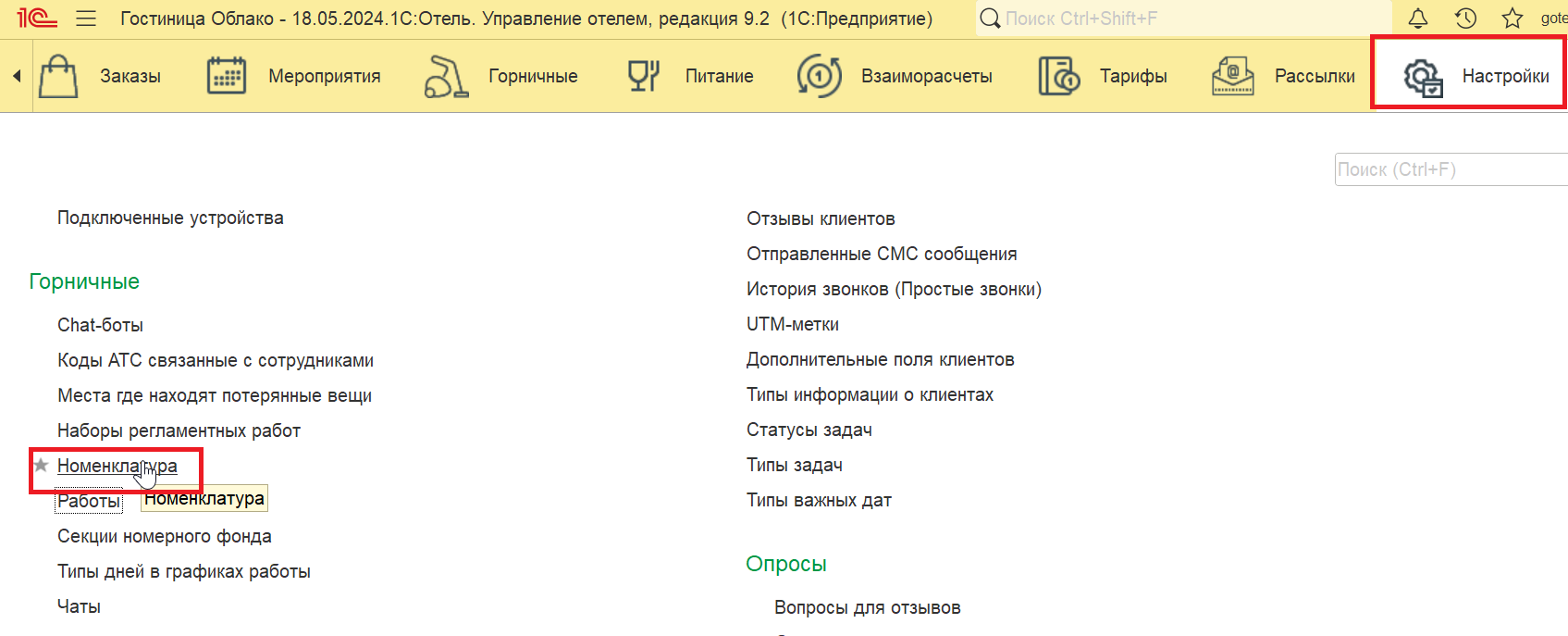Click the settings menu search field Ctrl+F
The image size is (1568, 636).
pyautogui.click(x=1451, y=169)
